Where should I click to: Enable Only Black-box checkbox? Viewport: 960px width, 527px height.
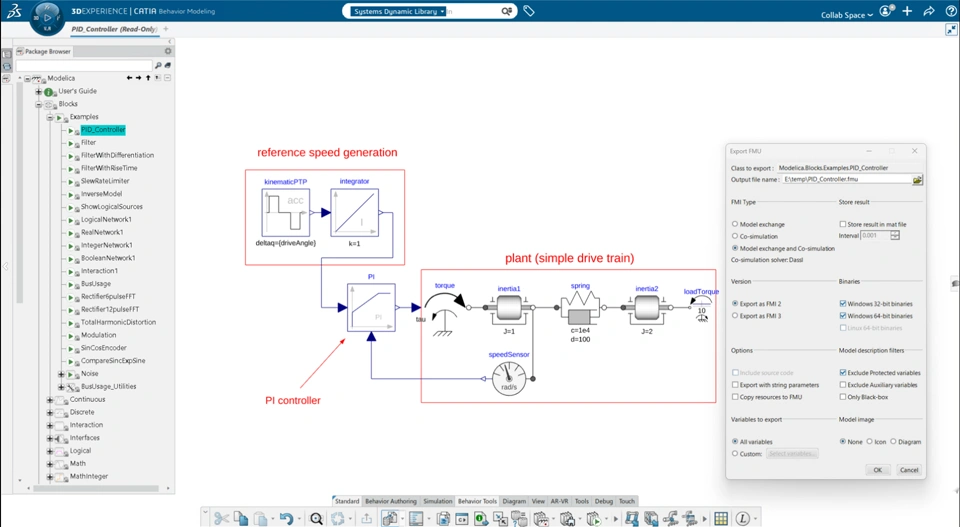coord(842,397)
